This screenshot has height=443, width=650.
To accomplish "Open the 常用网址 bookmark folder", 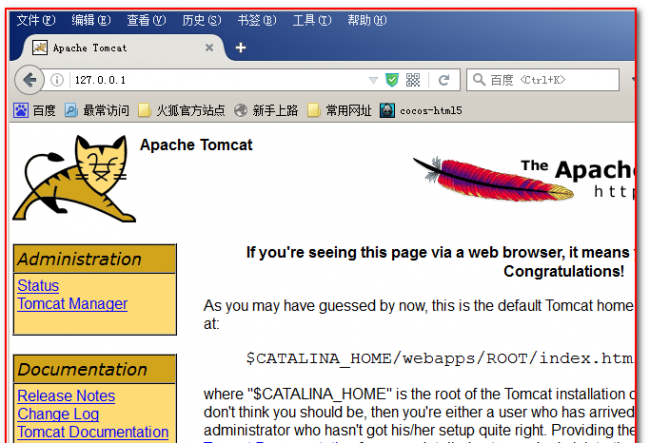I will coord(339,110).
